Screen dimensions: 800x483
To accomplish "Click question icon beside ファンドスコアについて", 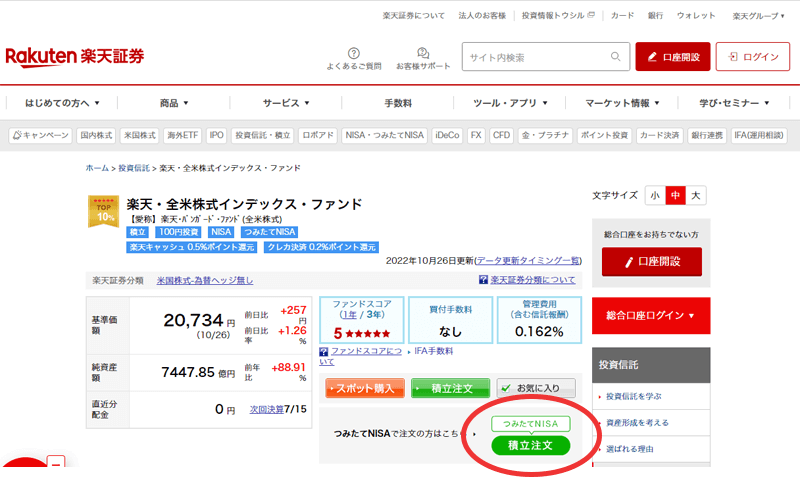I will (x=323, y=351).
